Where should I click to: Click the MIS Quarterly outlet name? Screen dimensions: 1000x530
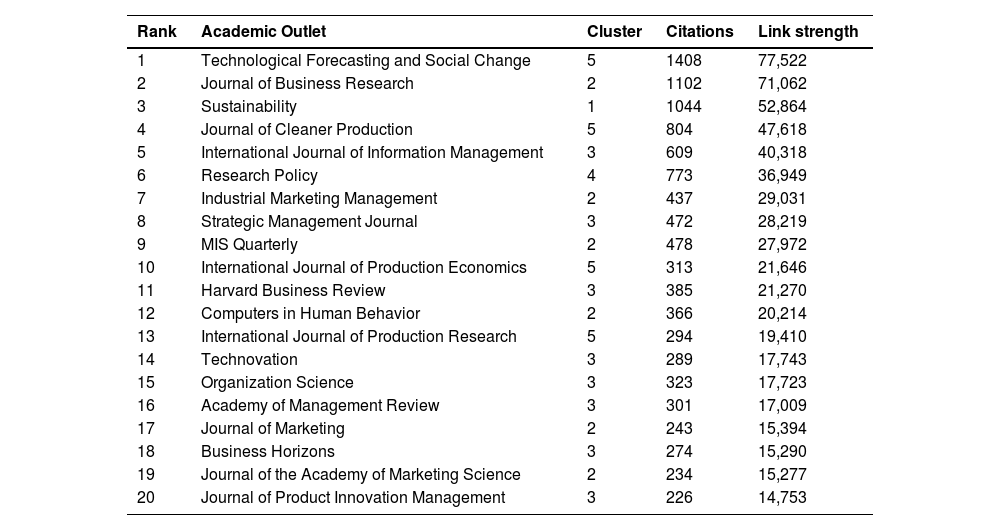[249, 245]
